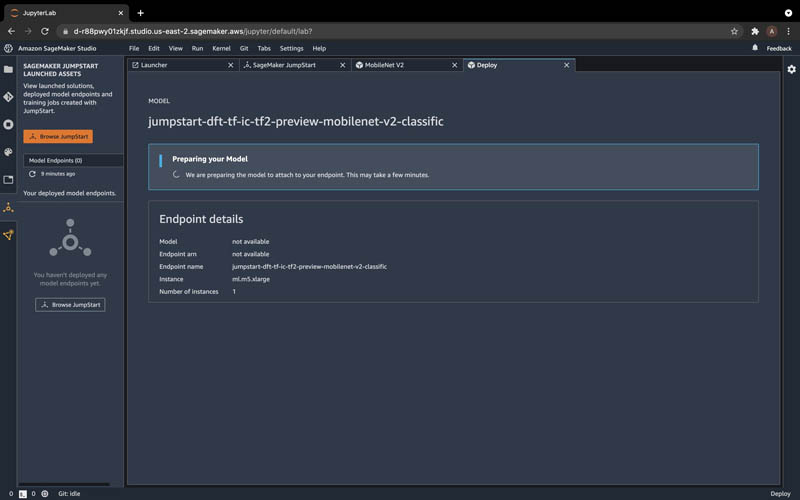Open the Chrome three-dot menu

coord(789,31)
